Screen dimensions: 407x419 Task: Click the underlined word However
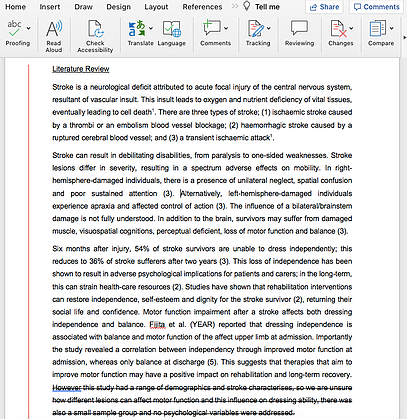(67, 387)
